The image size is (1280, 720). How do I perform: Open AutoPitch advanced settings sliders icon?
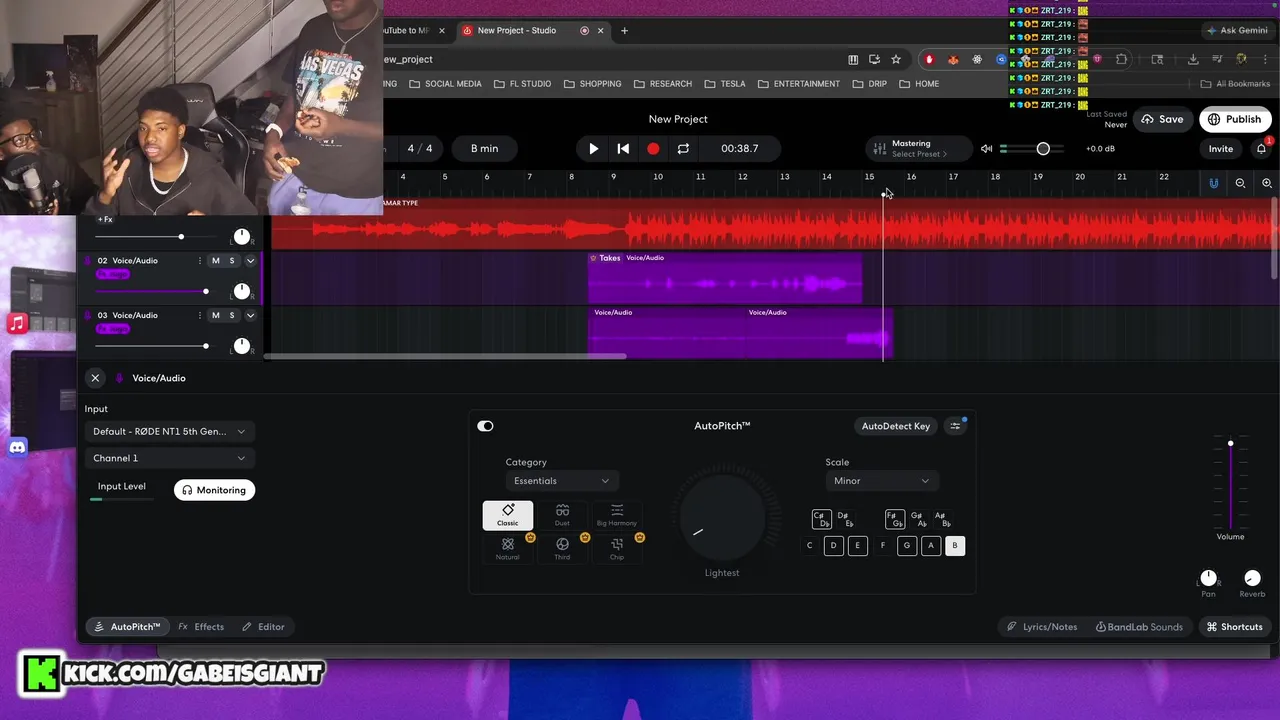click(955, 426)
